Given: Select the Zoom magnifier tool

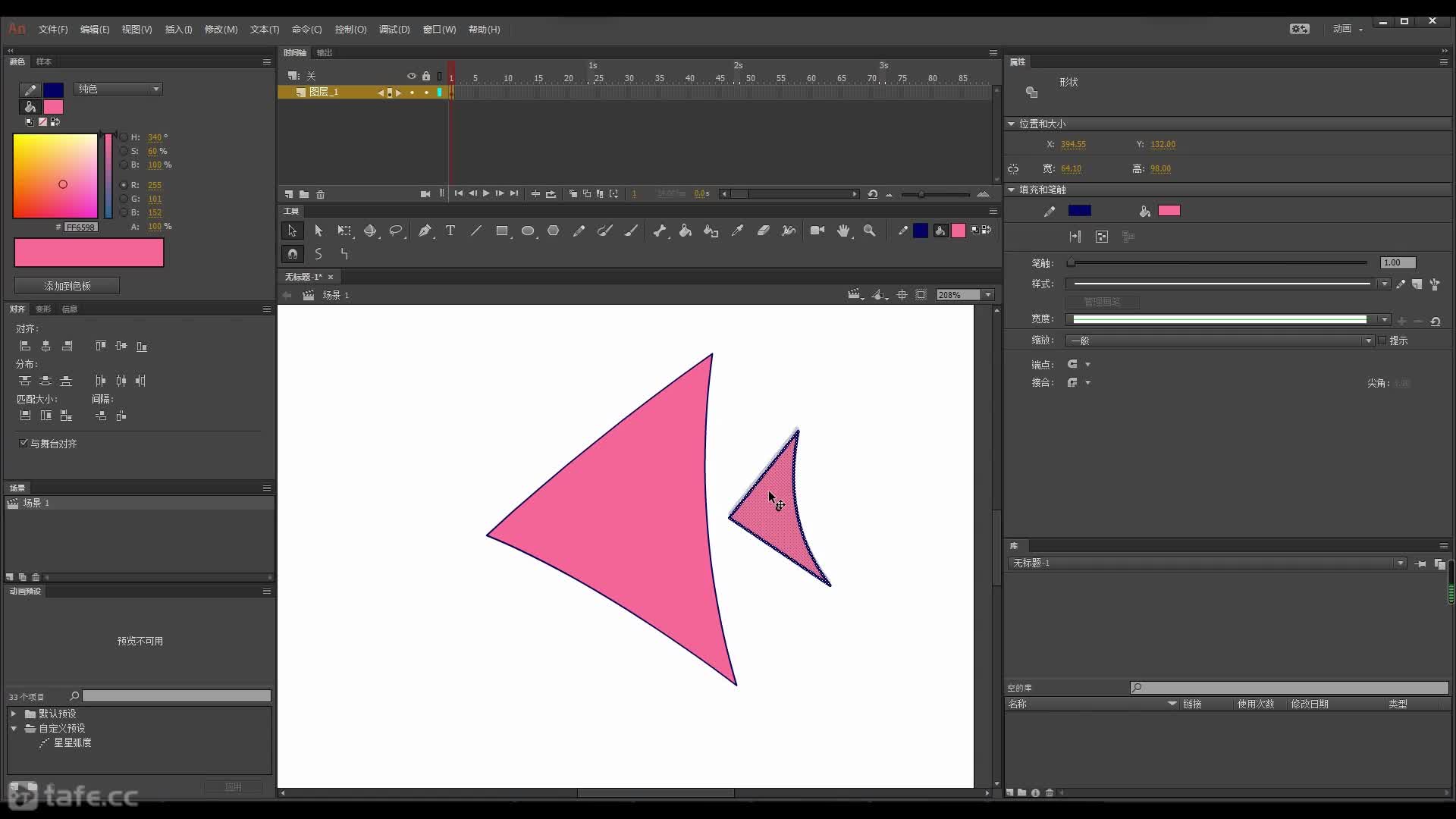Looking at the screenshot, I should tap(870, 231).
